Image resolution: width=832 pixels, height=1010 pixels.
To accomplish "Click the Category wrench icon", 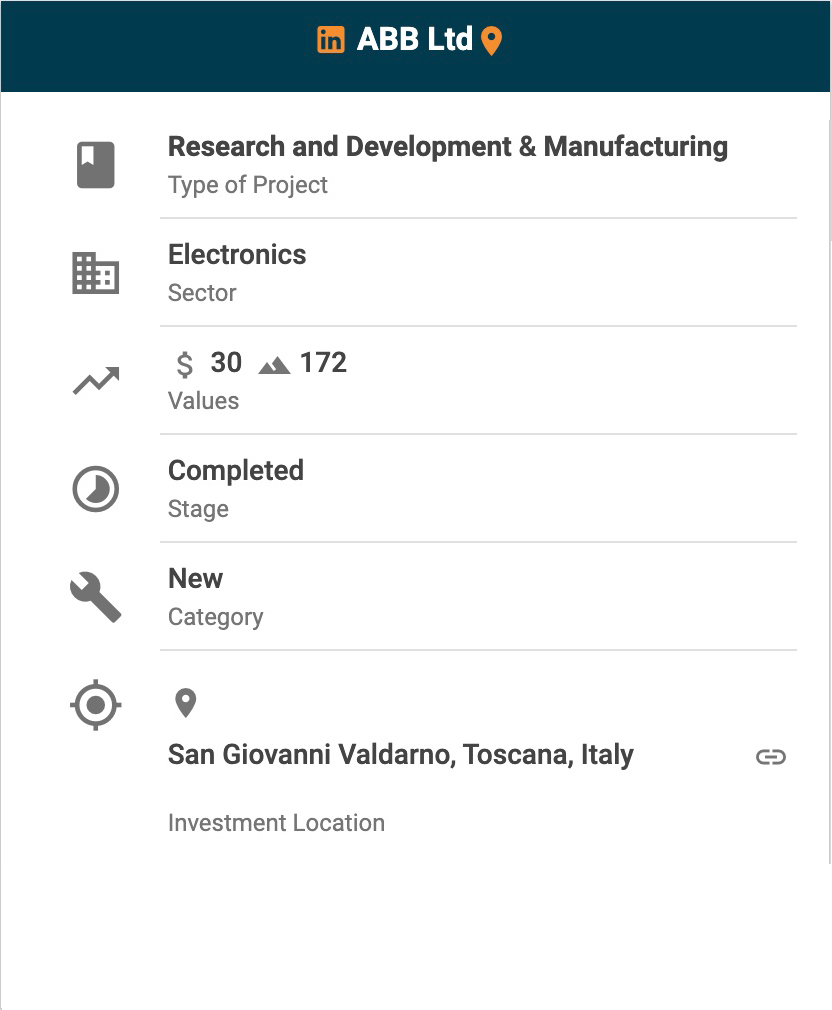I will 96,598.
